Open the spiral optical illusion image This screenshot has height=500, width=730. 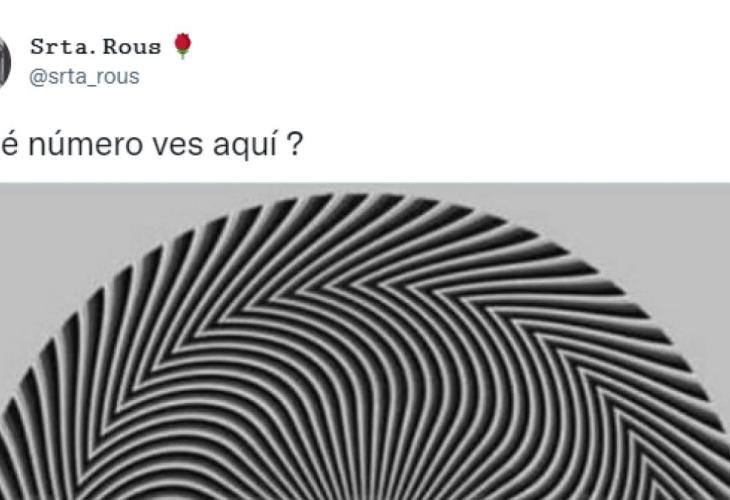click(x=365, y=341)
